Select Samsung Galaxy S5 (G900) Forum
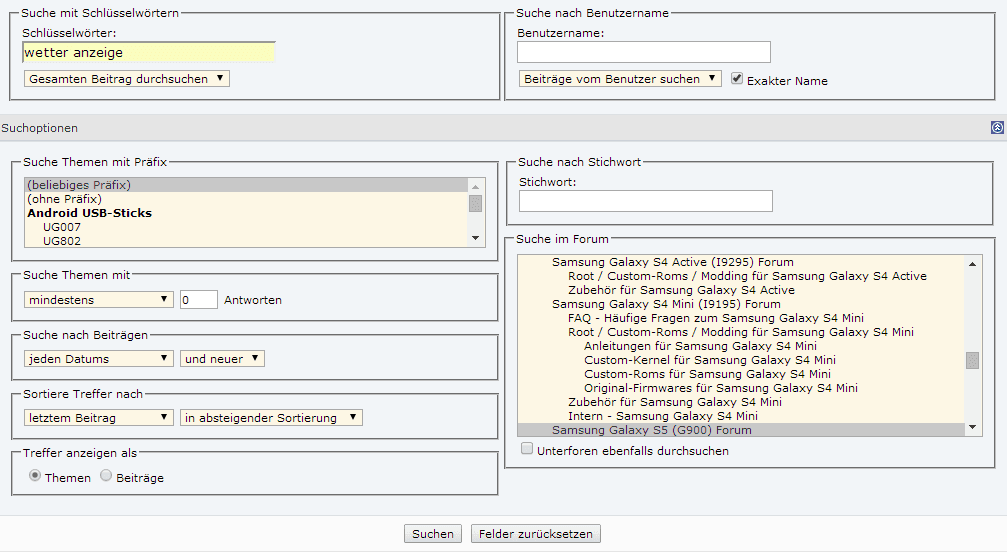 tap(741, 430)
